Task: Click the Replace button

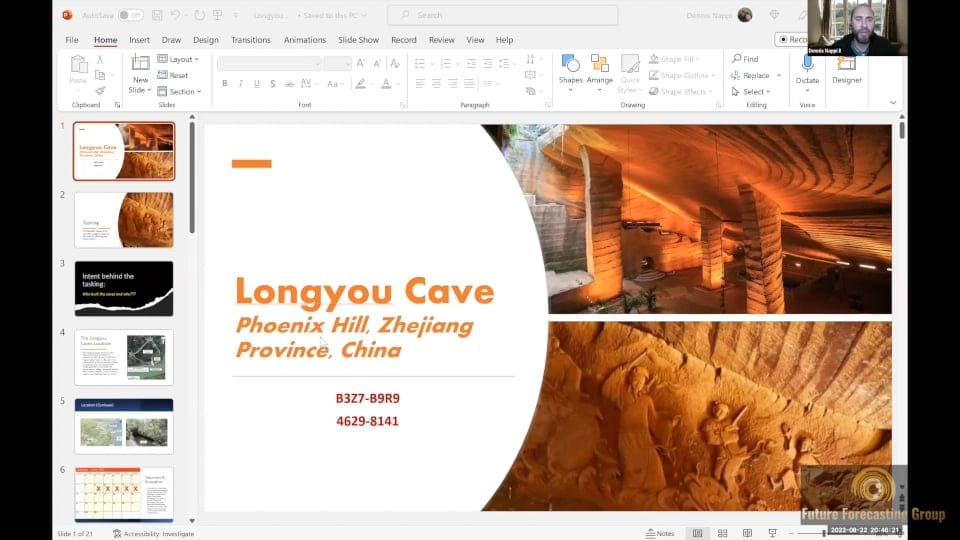Action: 752,75
